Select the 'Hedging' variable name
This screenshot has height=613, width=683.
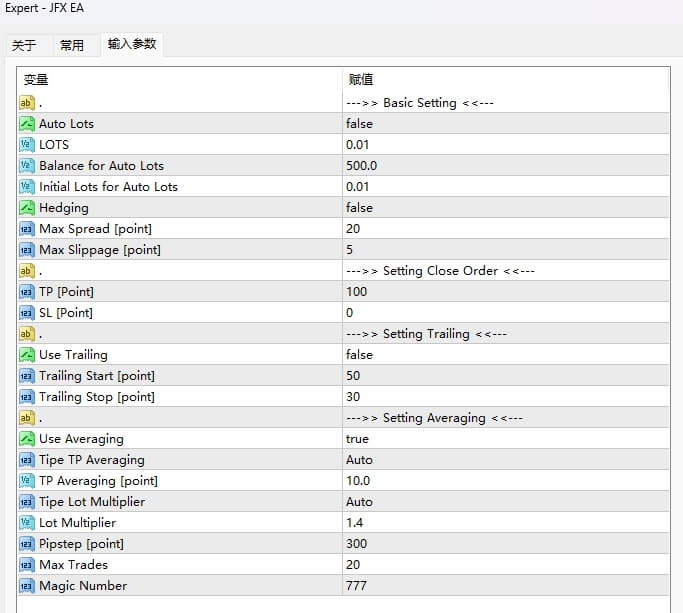64,208
